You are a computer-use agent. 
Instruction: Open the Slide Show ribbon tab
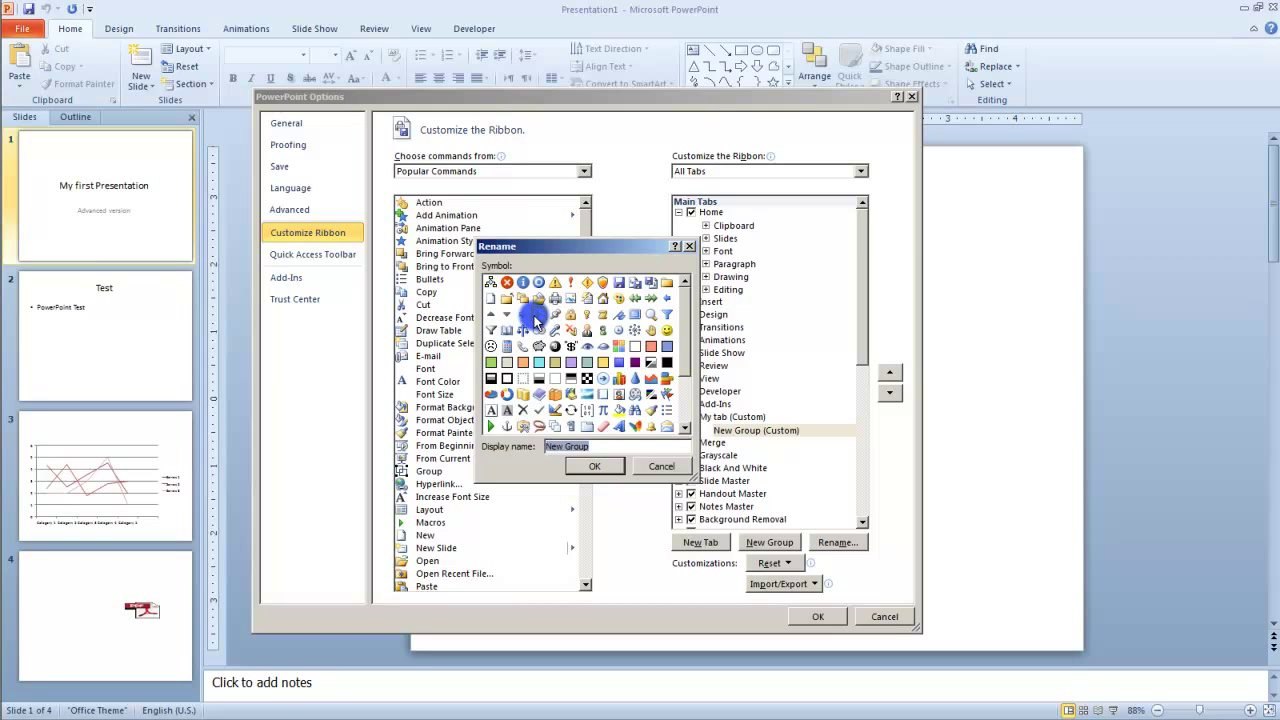coord(314,29)
